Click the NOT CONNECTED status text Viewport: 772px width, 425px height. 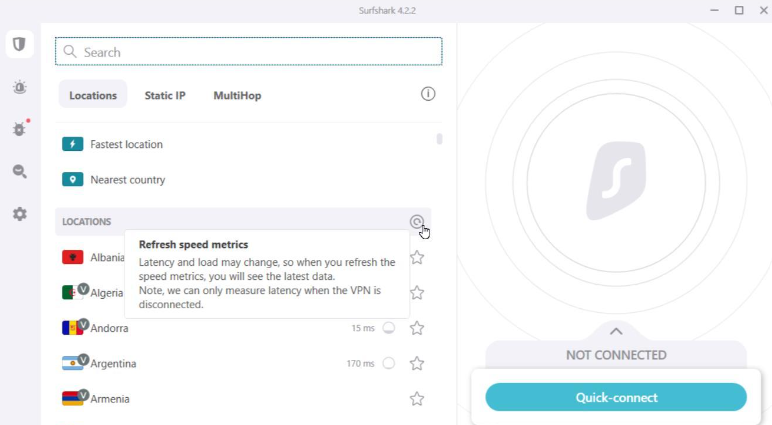click(x=616, y=355)
